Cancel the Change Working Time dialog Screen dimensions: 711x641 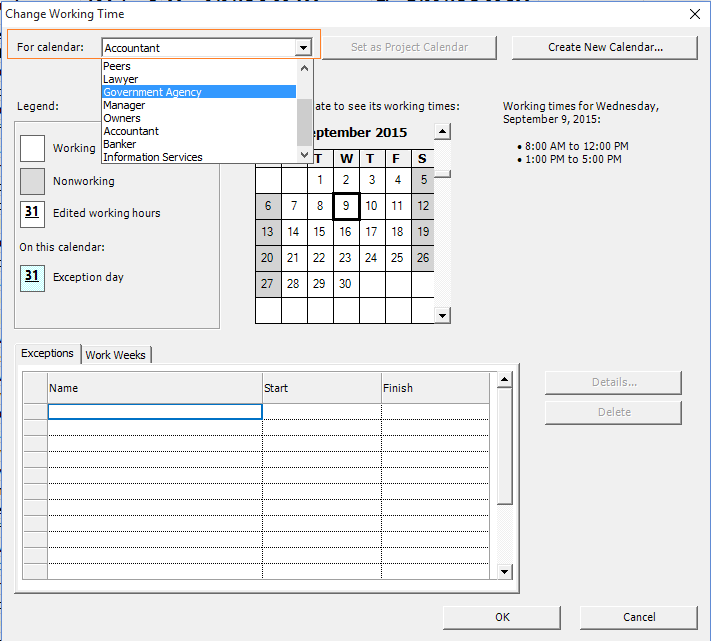(639, 617)
